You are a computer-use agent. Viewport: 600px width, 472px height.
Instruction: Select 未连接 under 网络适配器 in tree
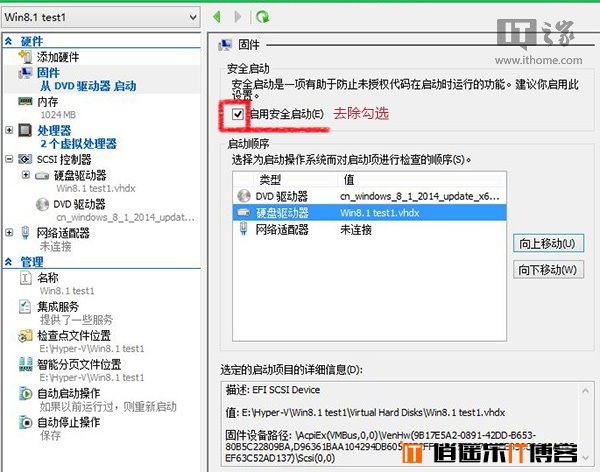(x=56, y=247)
